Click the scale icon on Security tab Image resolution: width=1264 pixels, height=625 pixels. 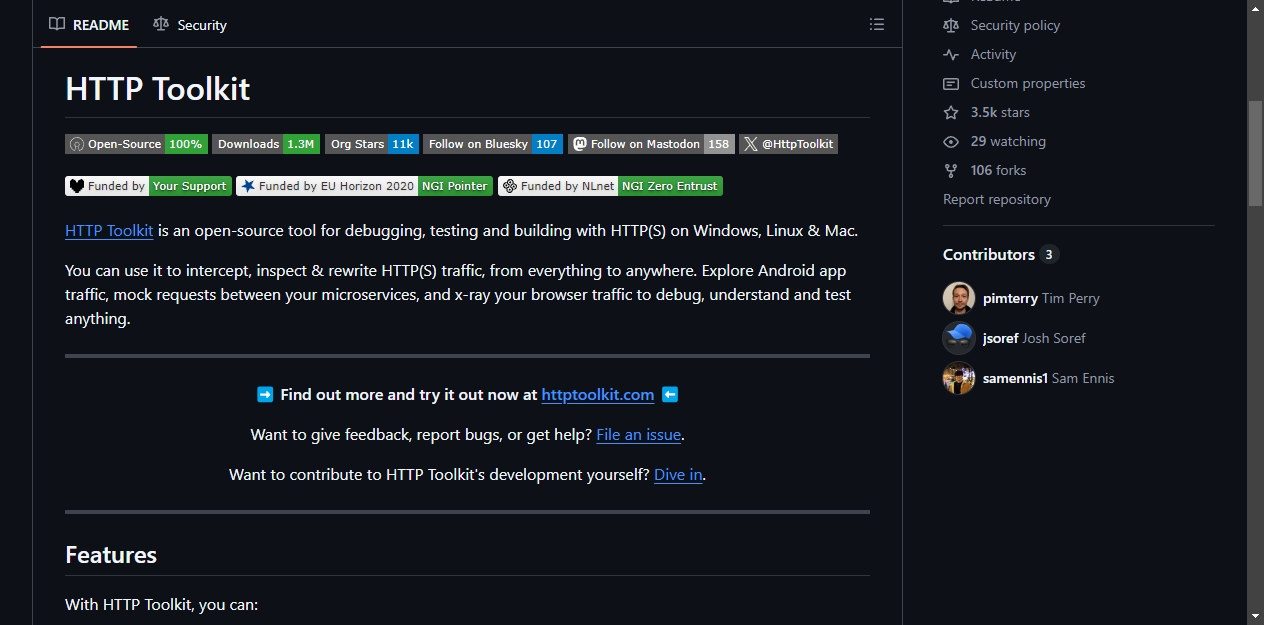click(161, 25)
